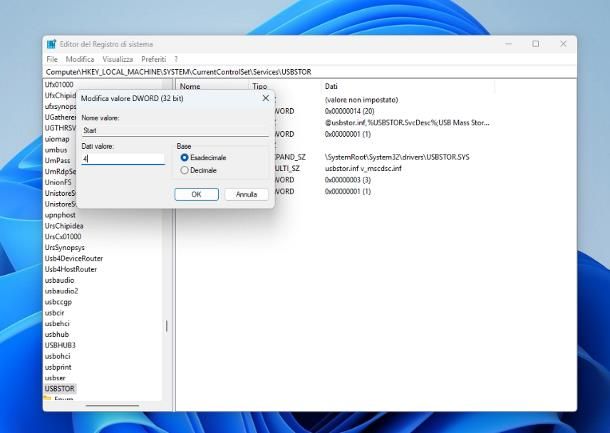Open the Preferiti menu

pyautogui.click(x=153, y=59)
